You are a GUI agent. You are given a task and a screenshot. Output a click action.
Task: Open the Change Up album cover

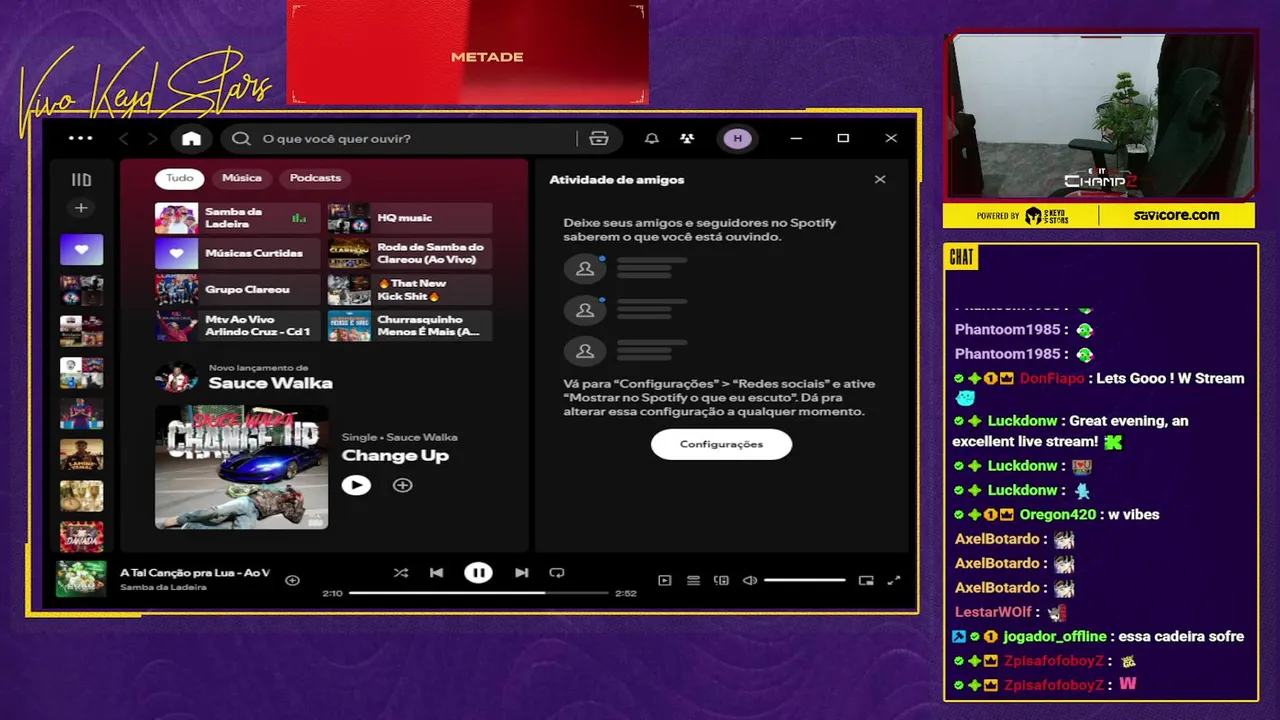click(x=241, y=467)
